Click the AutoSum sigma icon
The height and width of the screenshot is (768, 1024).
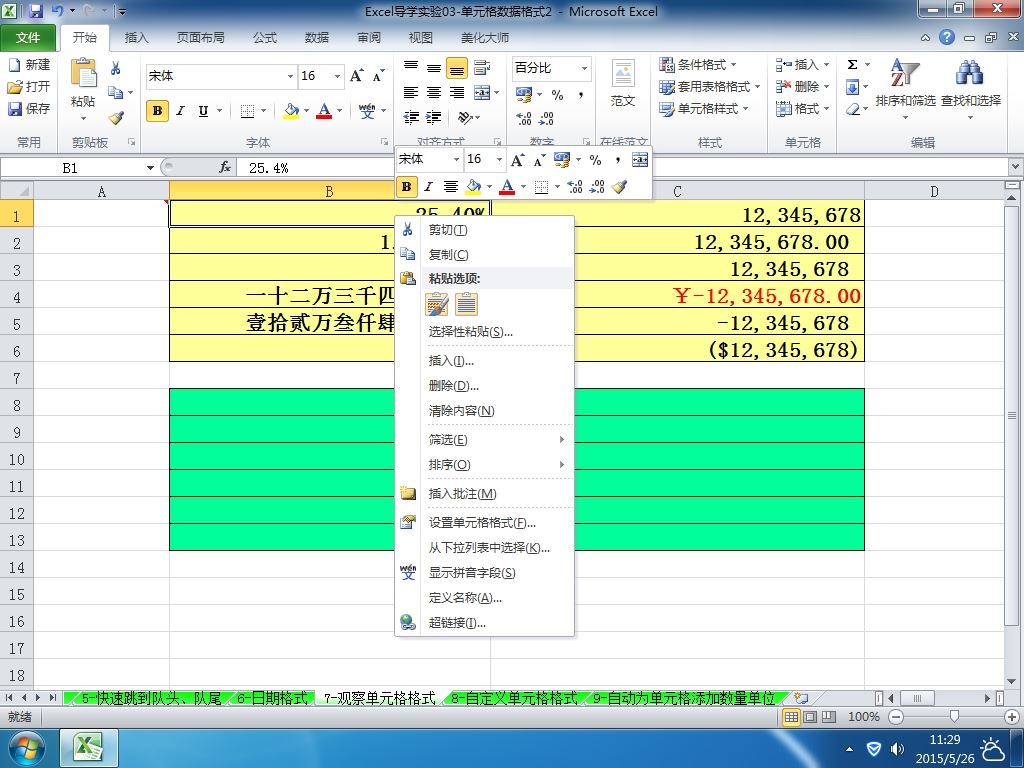[x=852, y=64]
